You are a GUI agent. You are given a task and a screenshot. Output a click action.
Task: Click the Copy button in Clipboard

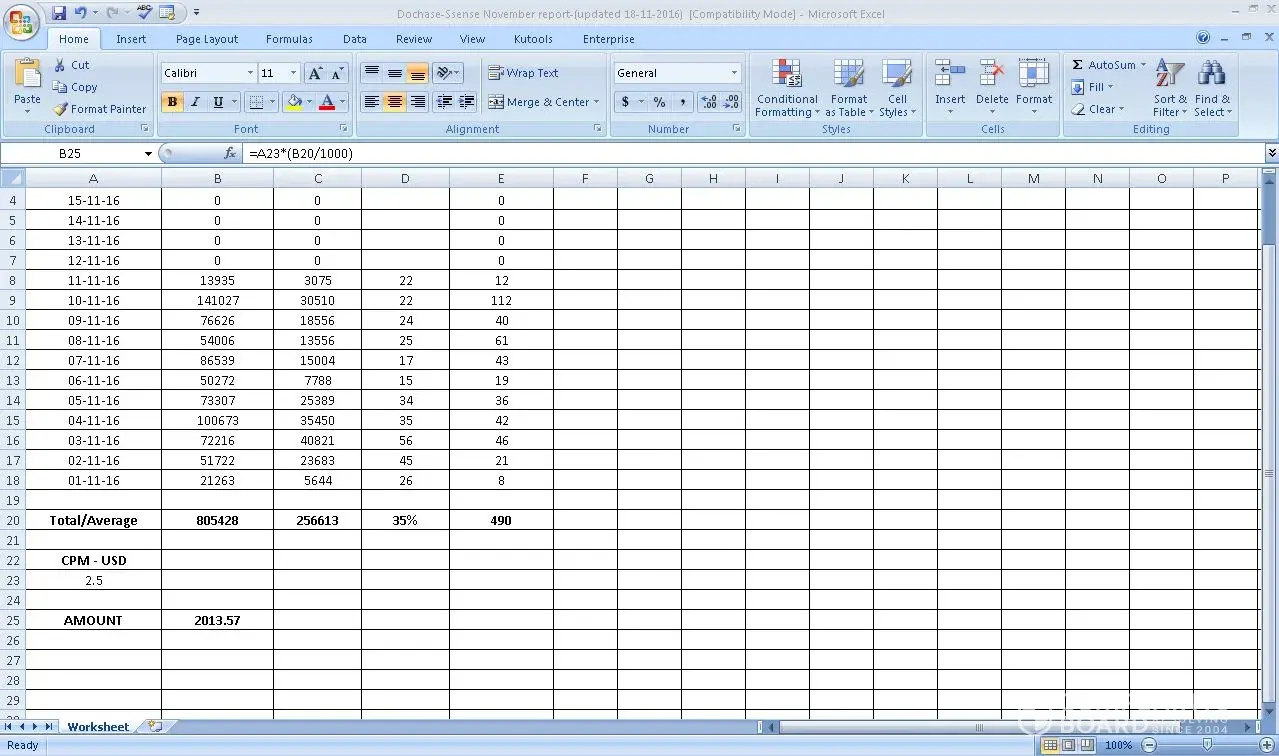tap(76, 87)
